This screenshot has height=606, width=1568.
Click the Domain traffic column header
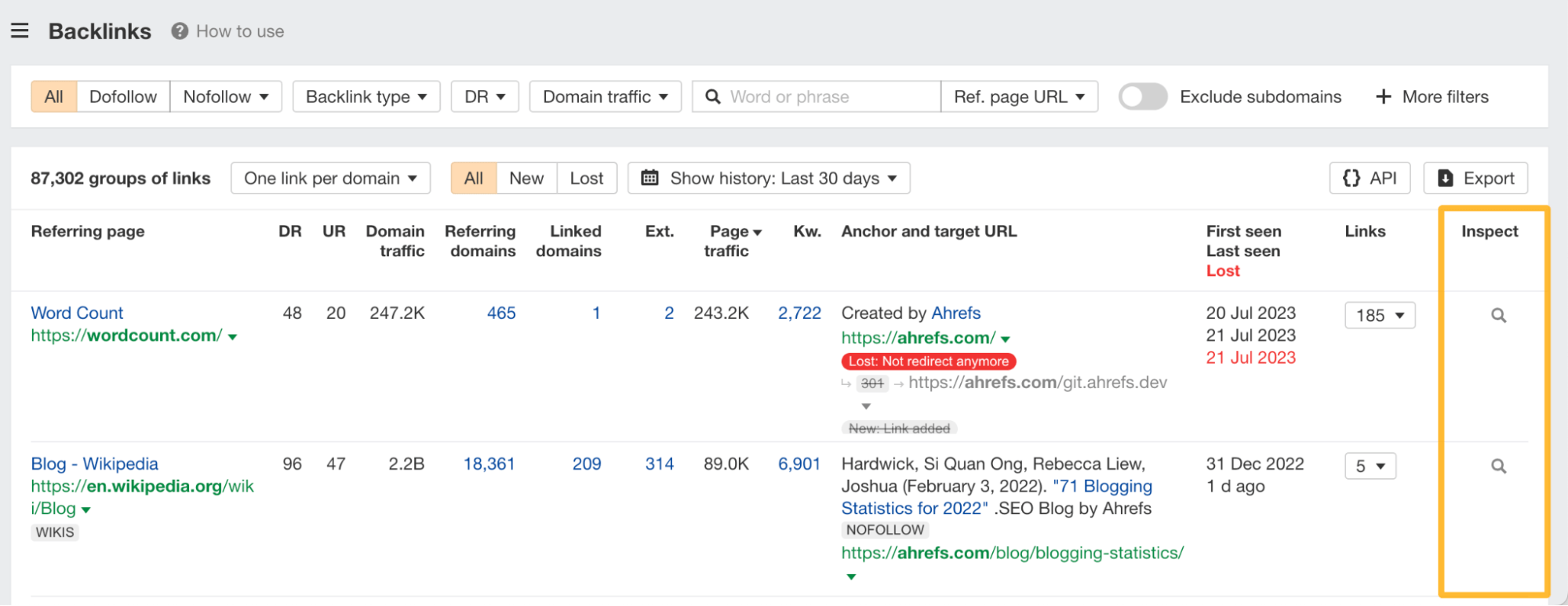tap(395, 241)
